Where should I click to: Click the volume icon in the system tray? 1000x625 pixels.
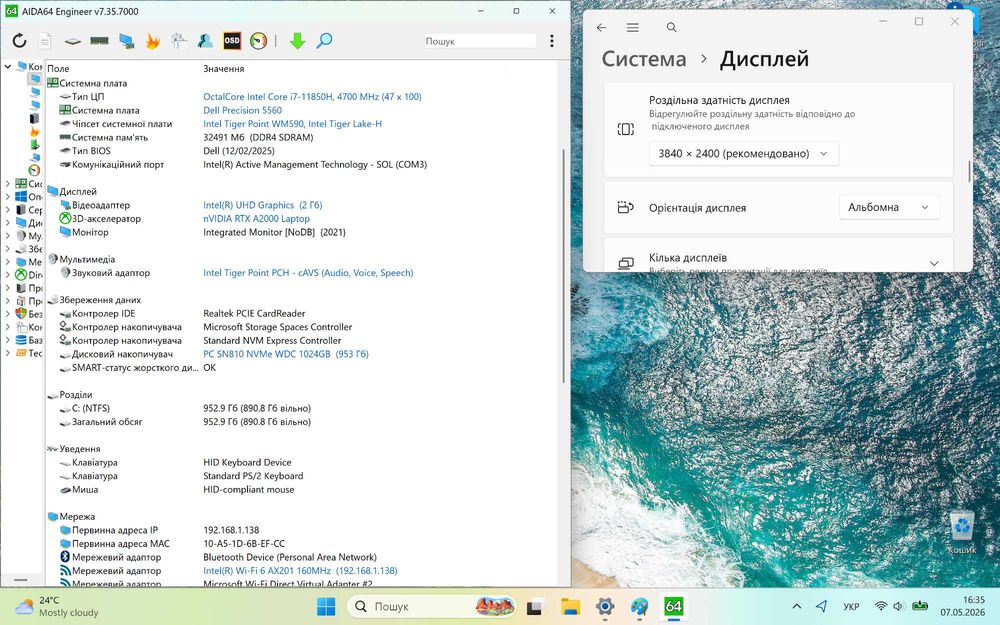[x=898, y=606]
